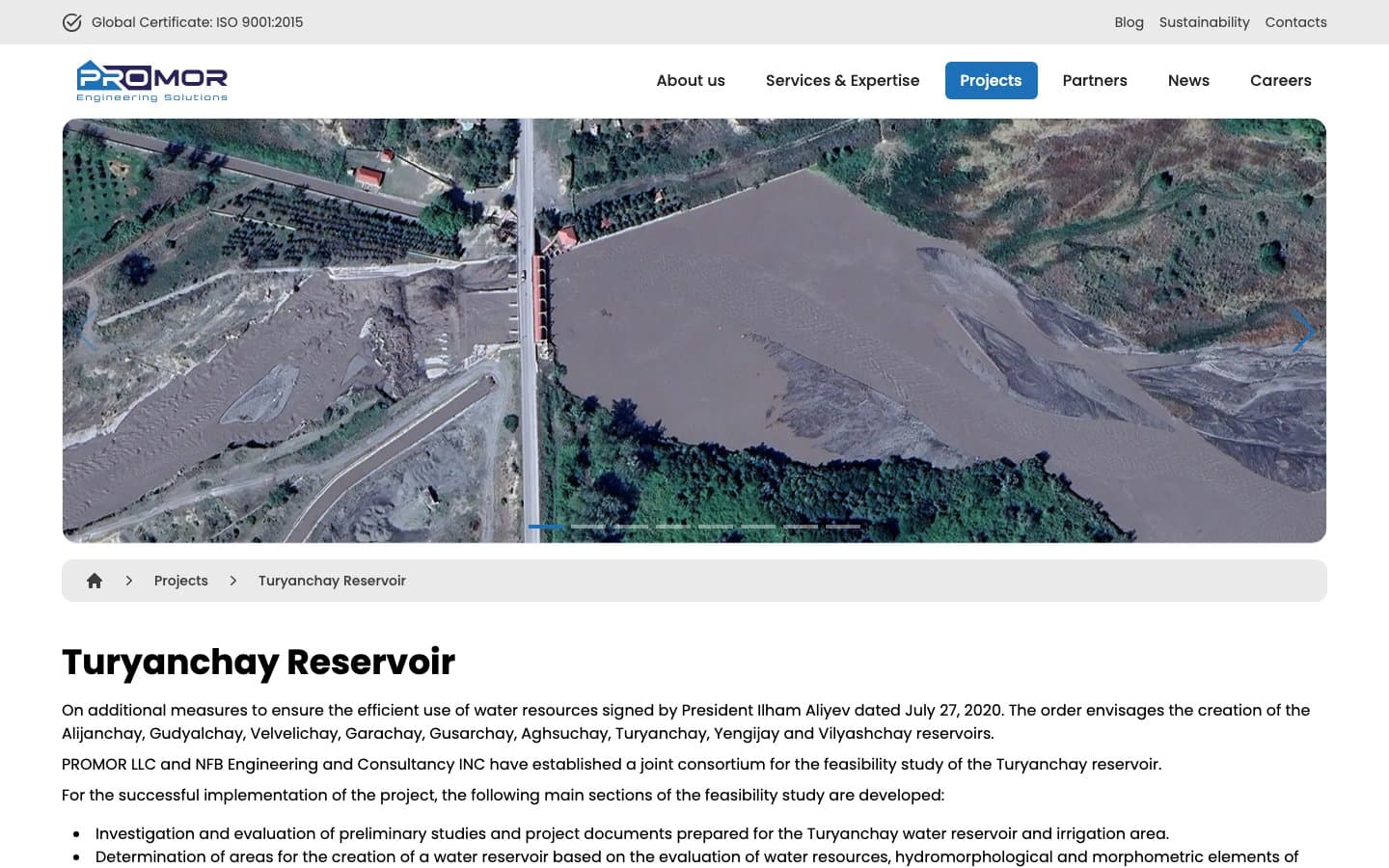The height and width of the screenshot is (868, 1389).
Task: Open the News menu item
Action: click(1188, 80)
